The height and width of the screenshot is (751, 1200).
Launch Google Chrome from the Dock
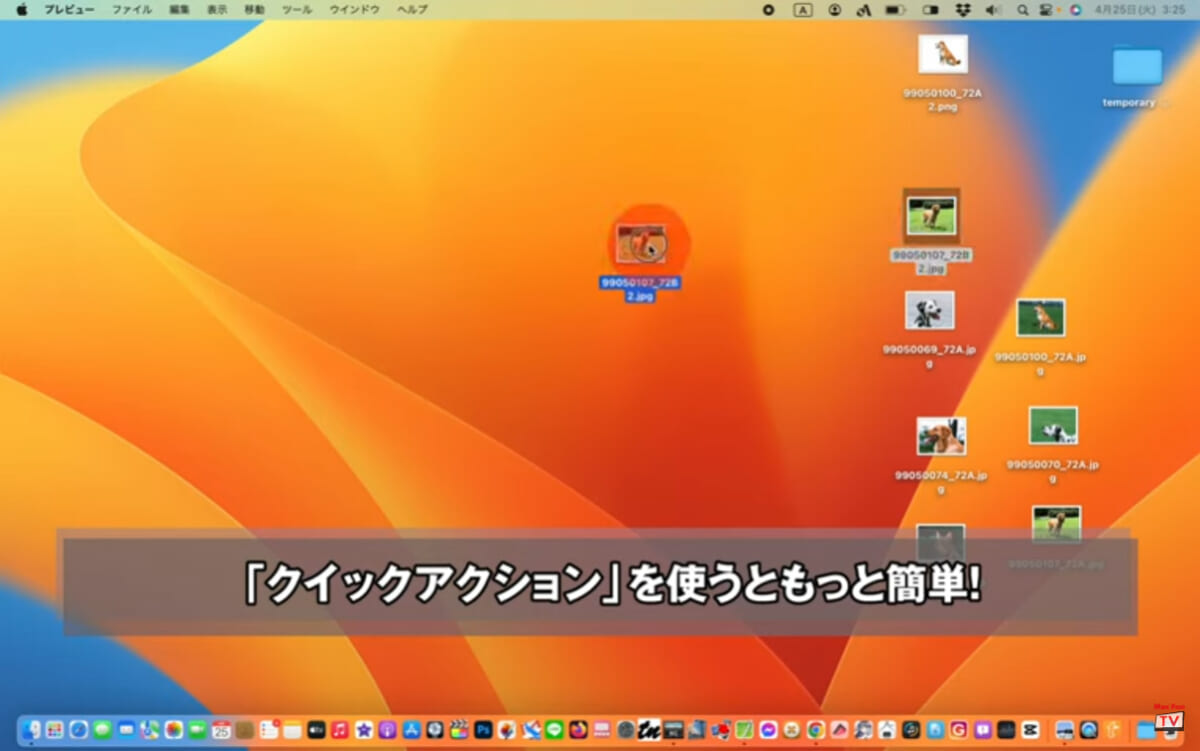pos(816,730)
